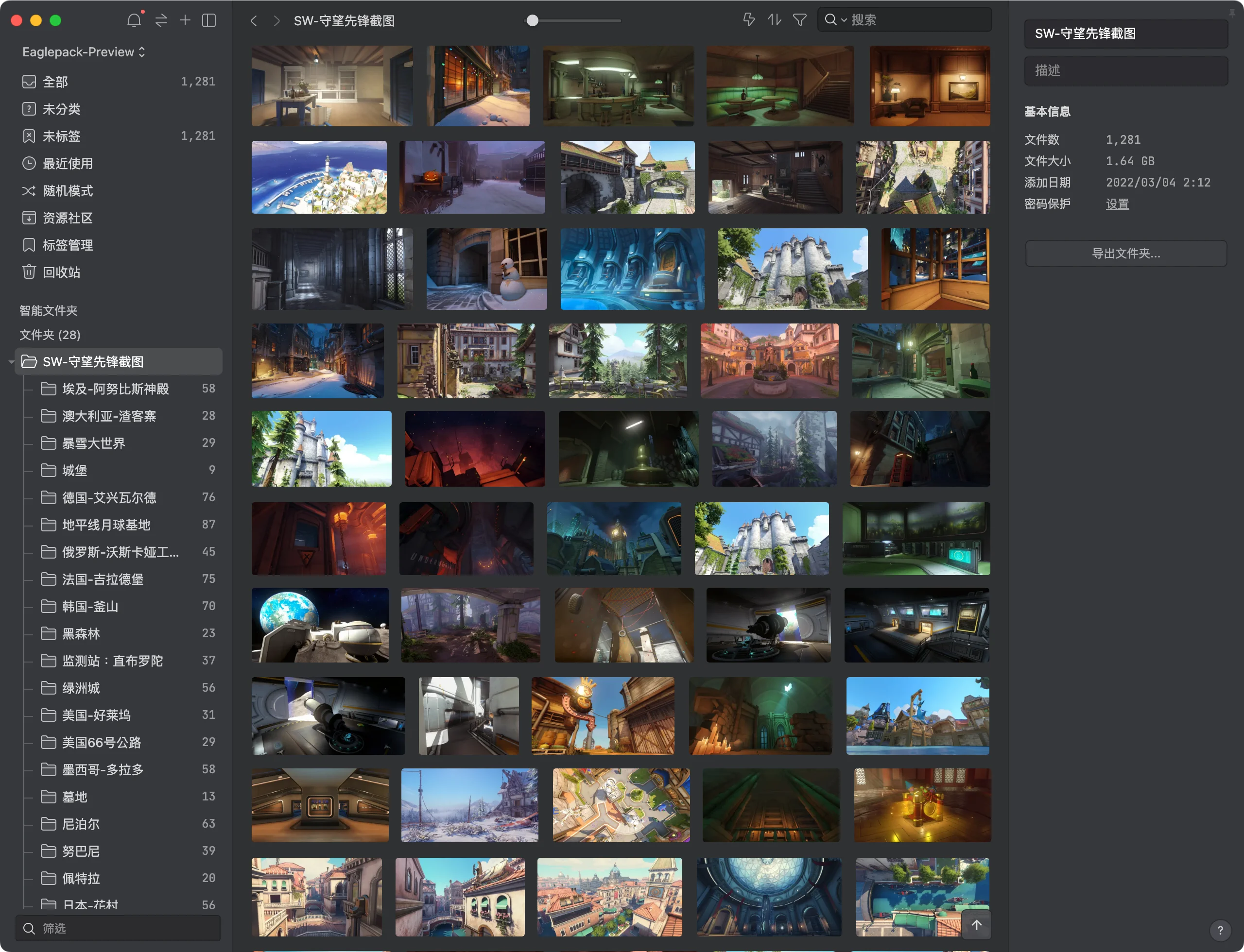
Task: Open the sort order icon
Action: pyautogui.click(x=775, y=20)
